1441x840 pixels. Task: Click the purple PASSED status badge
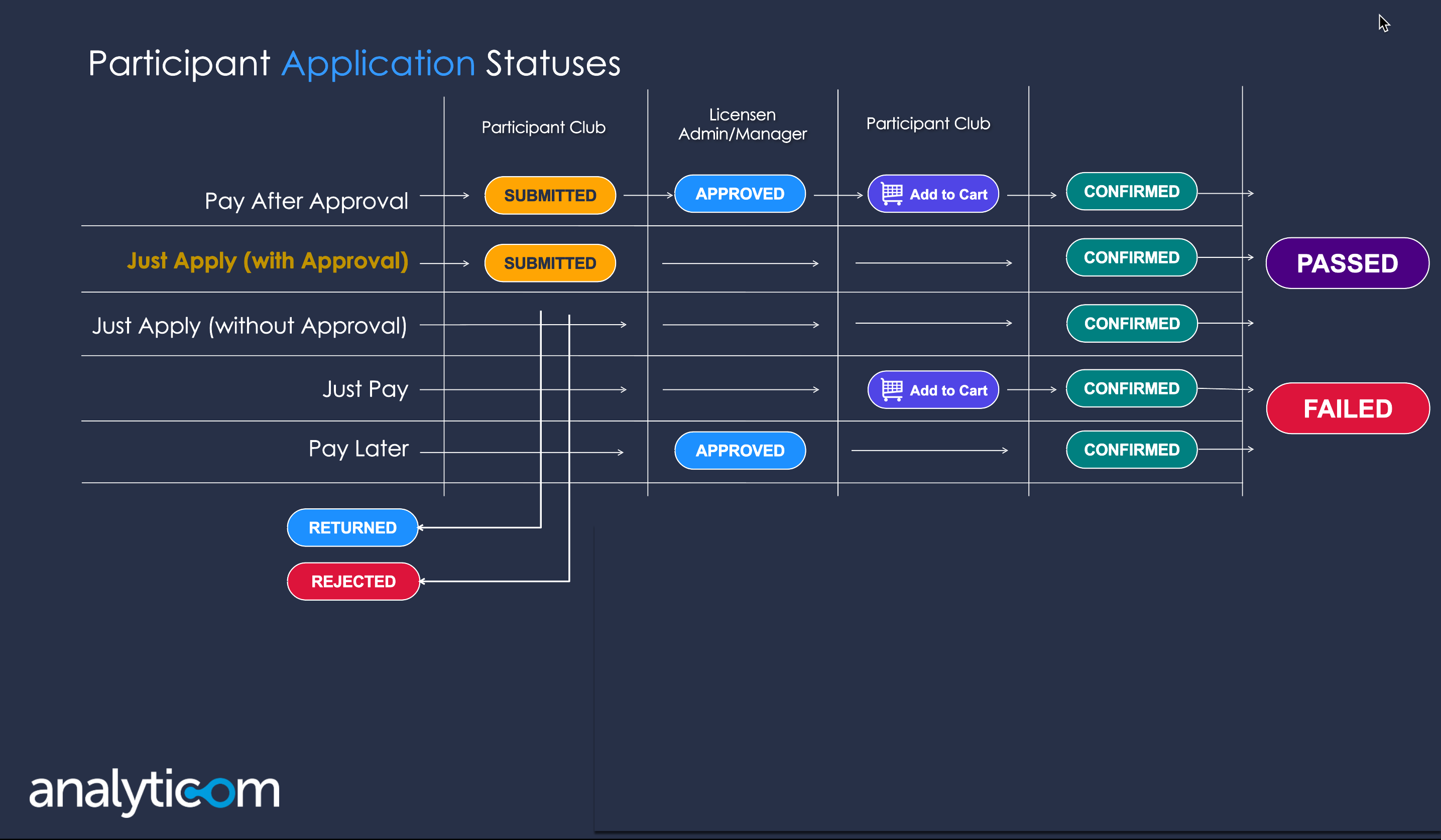(1347, 263)
